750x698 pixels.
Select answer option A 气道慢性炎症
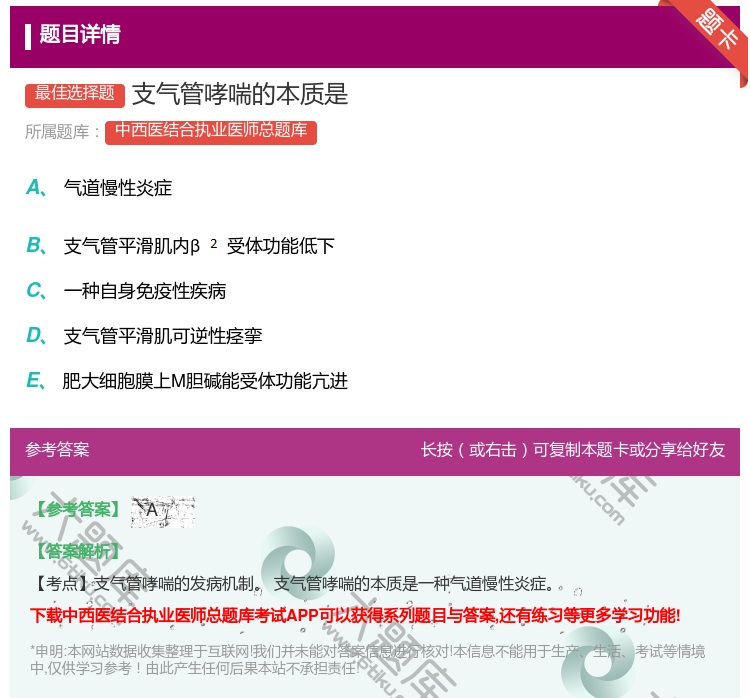coord(118,188)
